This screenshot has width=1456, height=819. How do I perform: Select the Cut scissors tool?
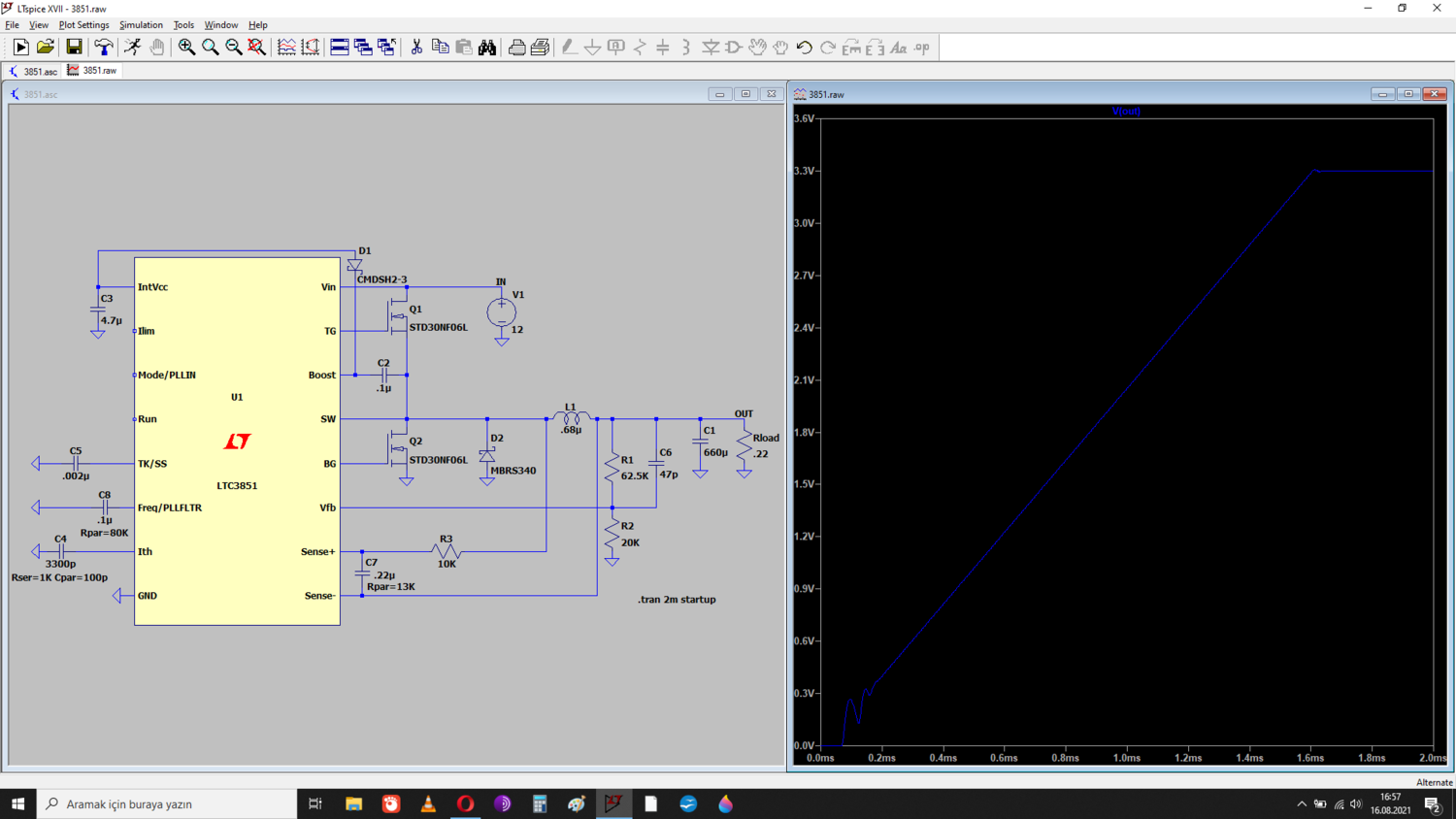(x=416, y=47)
